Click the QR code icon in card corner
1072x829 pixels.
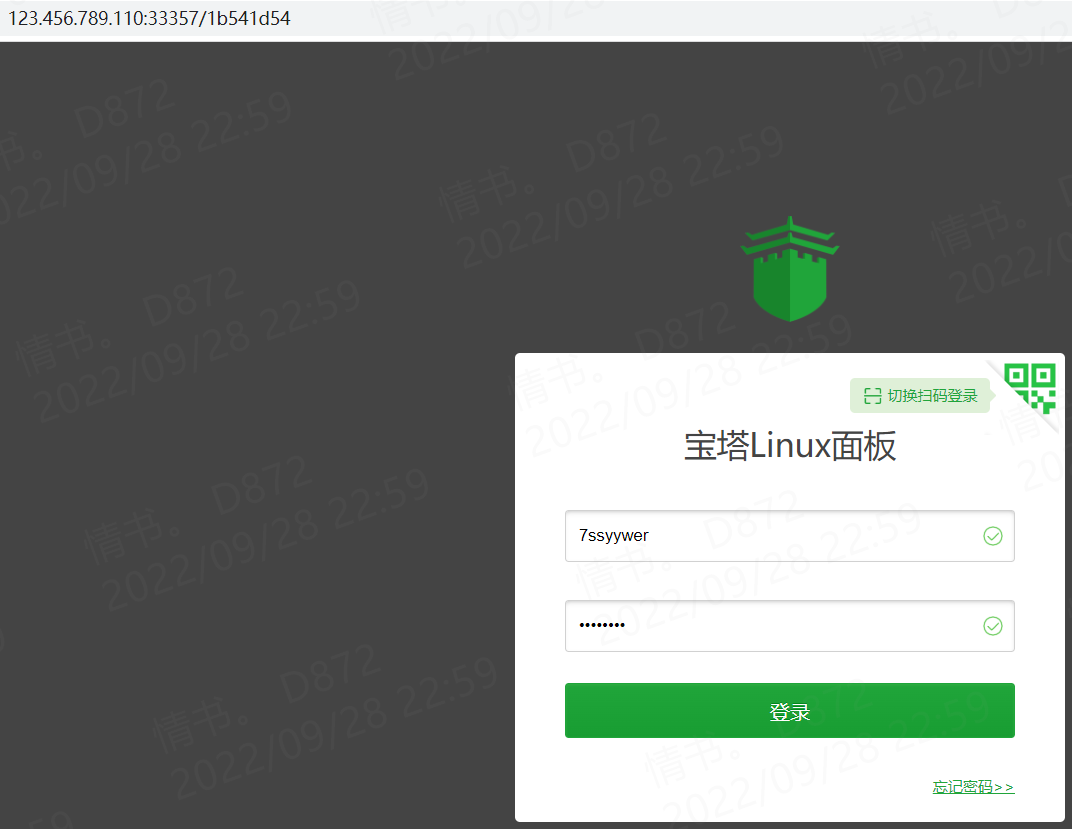click(x=1030, y=388)
